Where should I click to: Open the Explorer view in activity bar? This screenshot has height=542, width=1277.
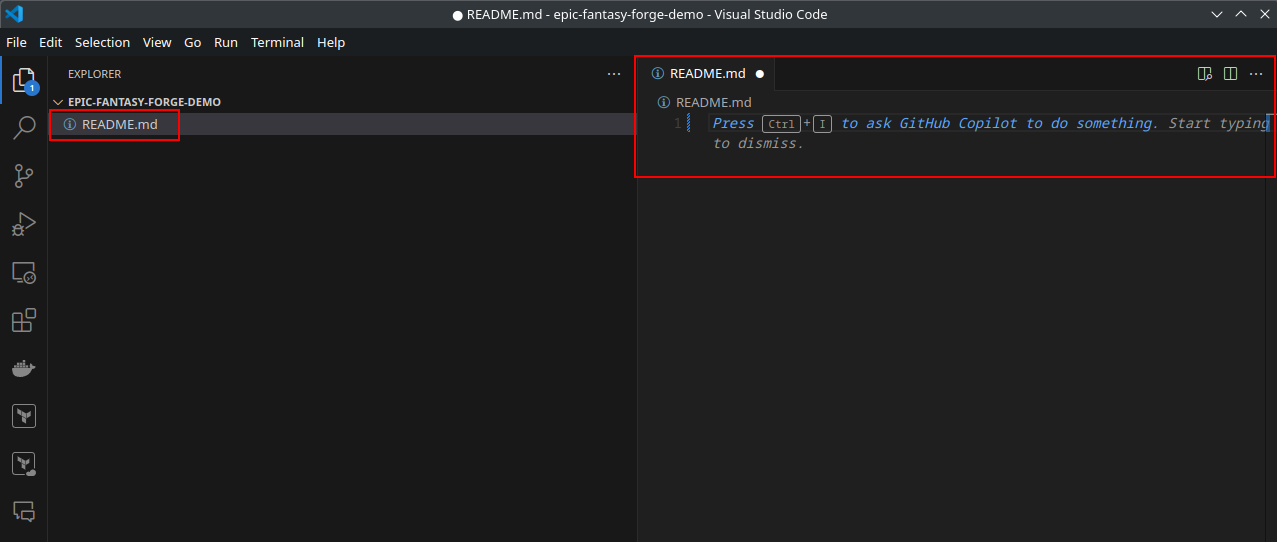[24, 81]
